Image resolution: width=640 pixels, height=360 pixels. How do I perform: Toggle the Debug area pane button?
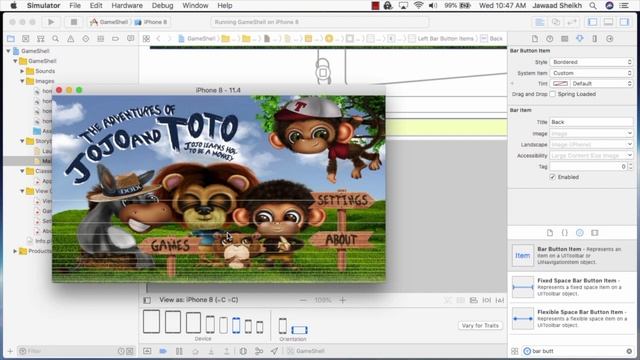click(608, 22)
